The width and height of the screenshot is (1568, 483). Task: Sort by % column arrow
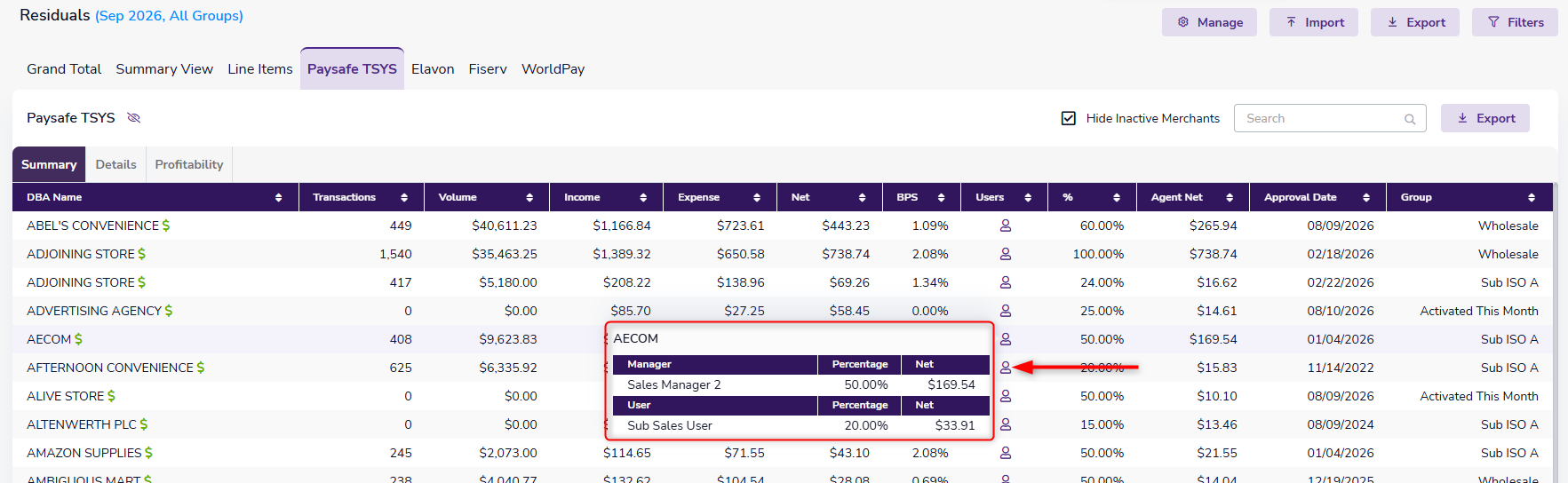tap(1117, 197)
